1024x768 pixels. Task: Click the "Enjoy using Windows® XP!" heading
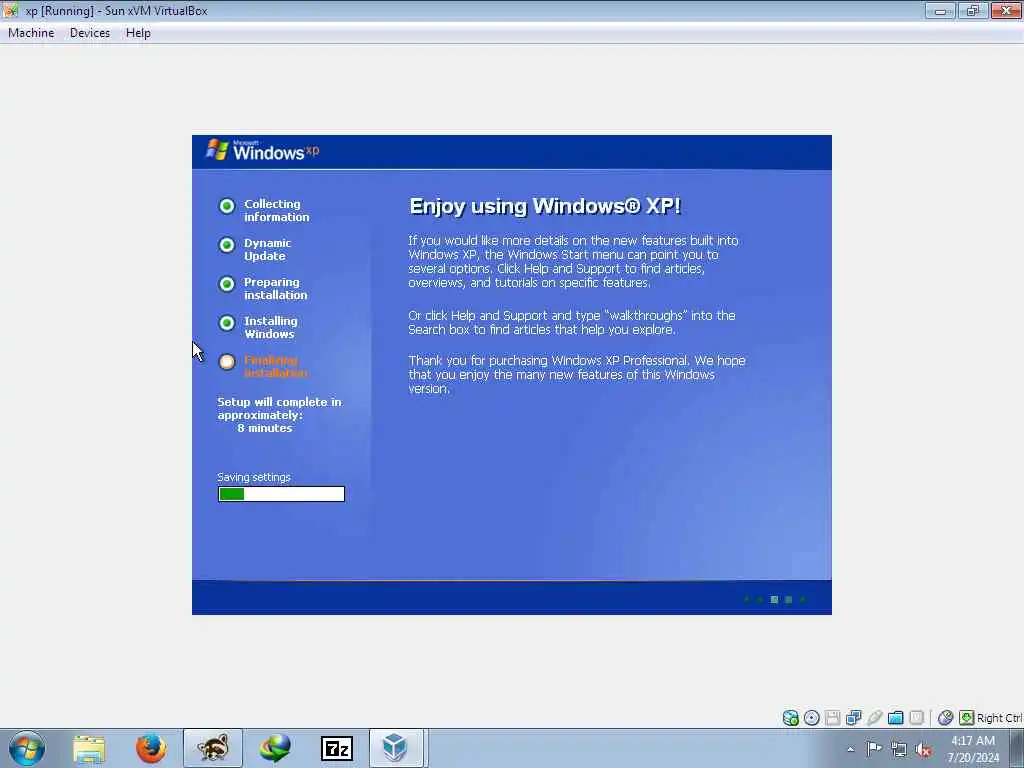pos(545,206)
